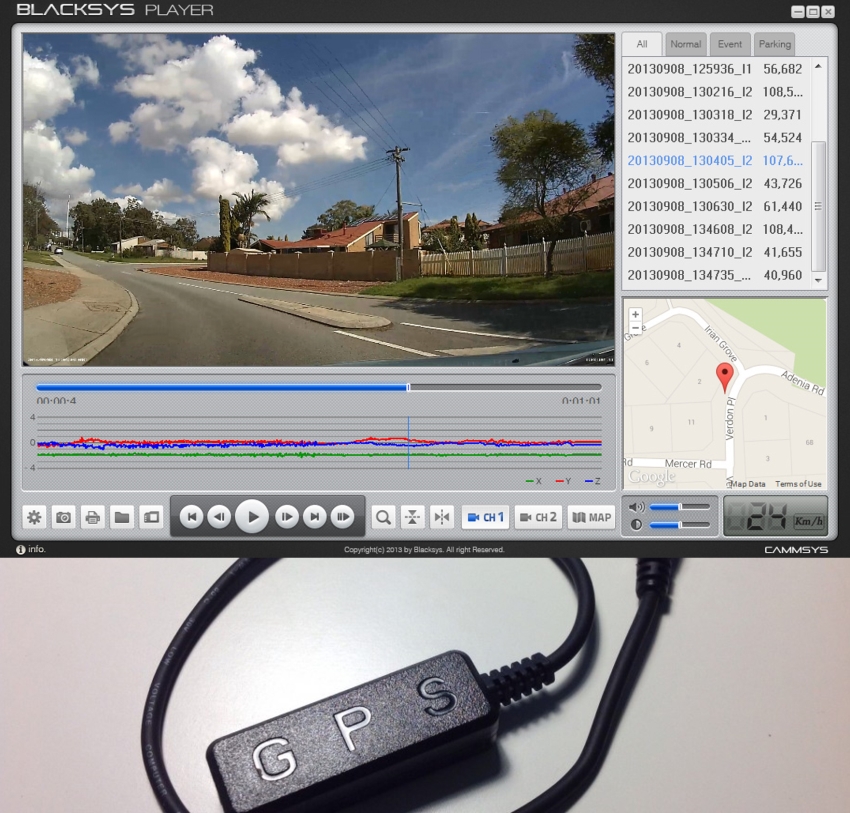
Task: Mute audio with the speaker icon
Action: pos(636,507)
